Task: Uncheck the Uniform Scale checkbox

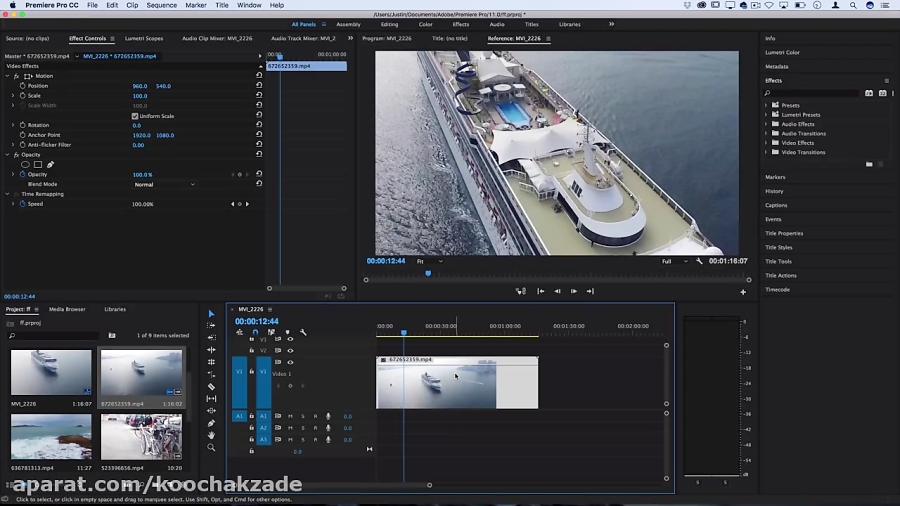Action: point(135,116)
